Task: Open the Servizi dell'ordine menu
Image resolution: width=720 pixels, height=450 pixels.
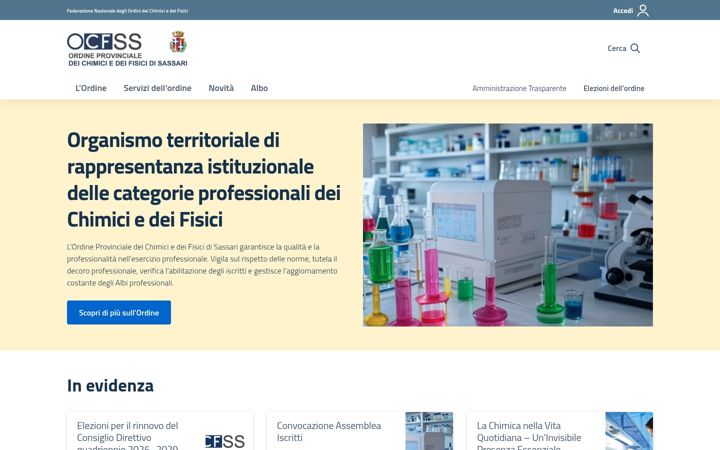Action: tap(158, 88)
